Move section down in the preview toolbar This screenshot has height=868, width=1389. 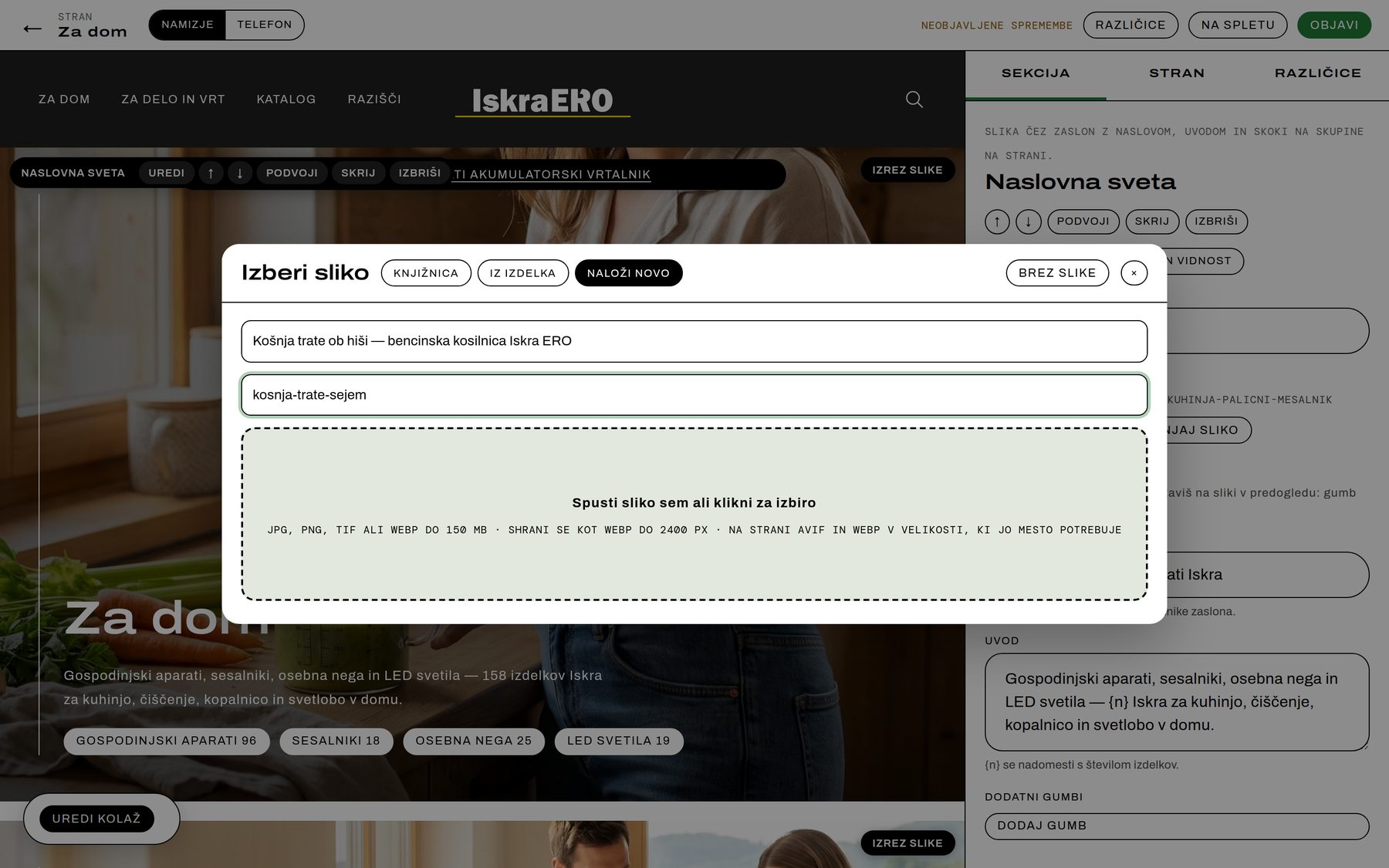click(240, 173)
